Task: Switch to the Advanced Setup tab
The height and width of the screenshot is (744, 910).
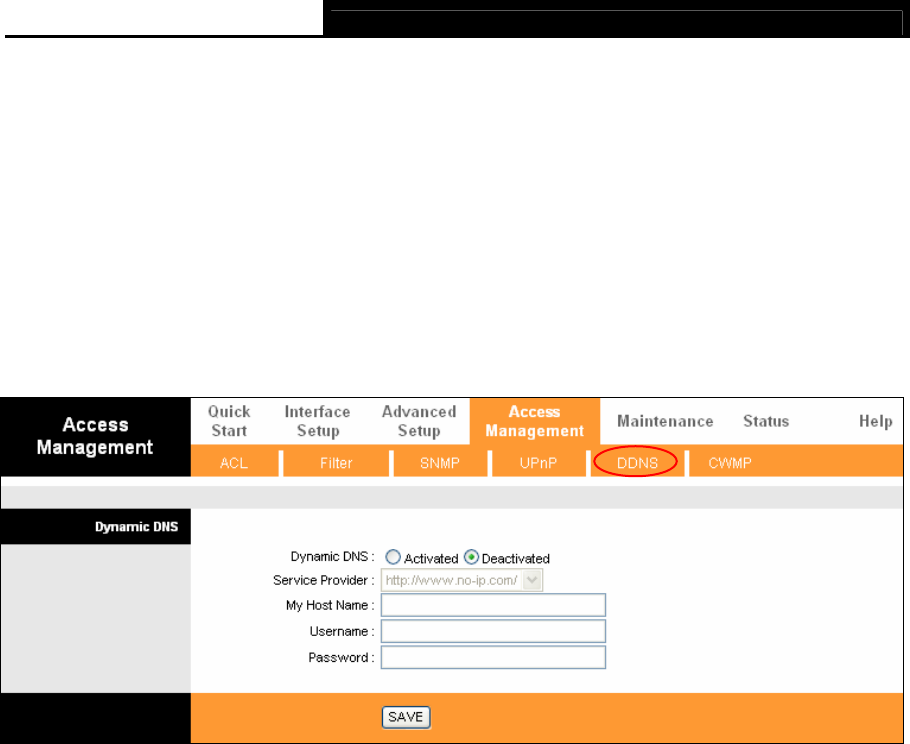Action: [x=419, y=421]
